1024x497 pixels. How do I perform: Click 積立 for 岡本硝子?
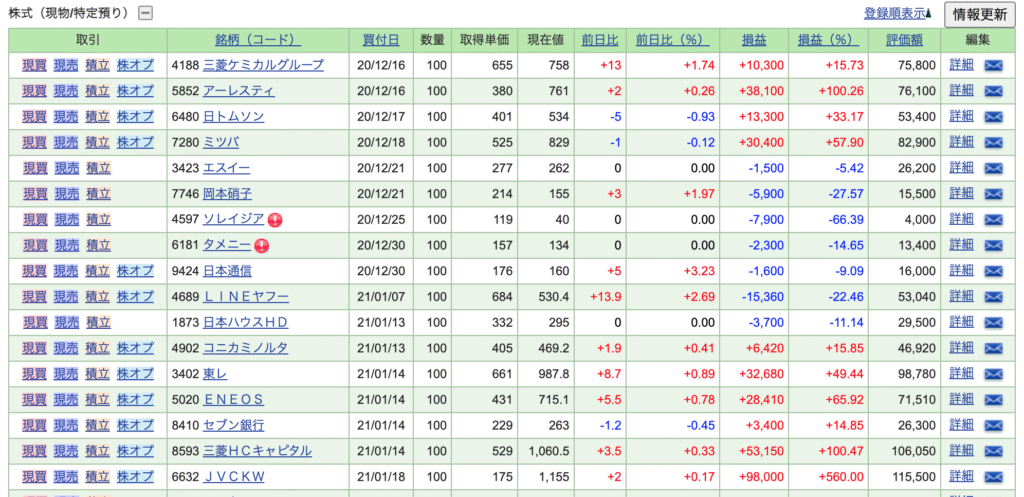[x=97, y=194]
